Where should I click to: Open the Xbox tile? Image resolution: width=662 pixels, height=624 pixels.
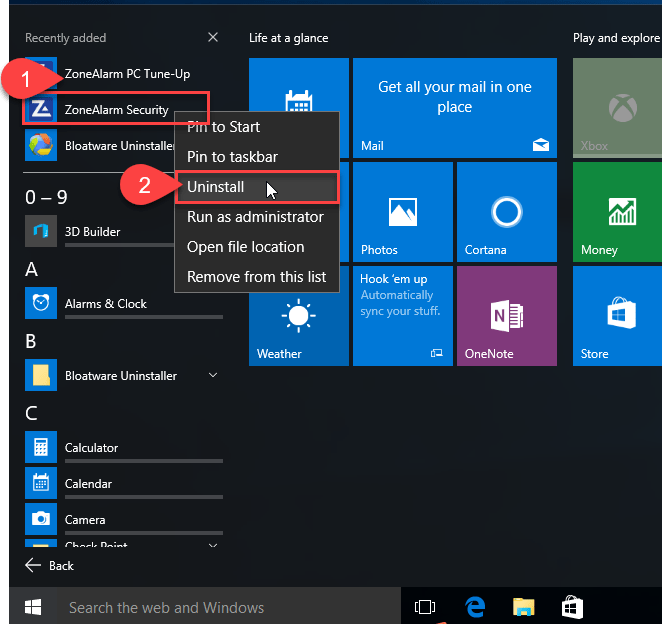617,108
